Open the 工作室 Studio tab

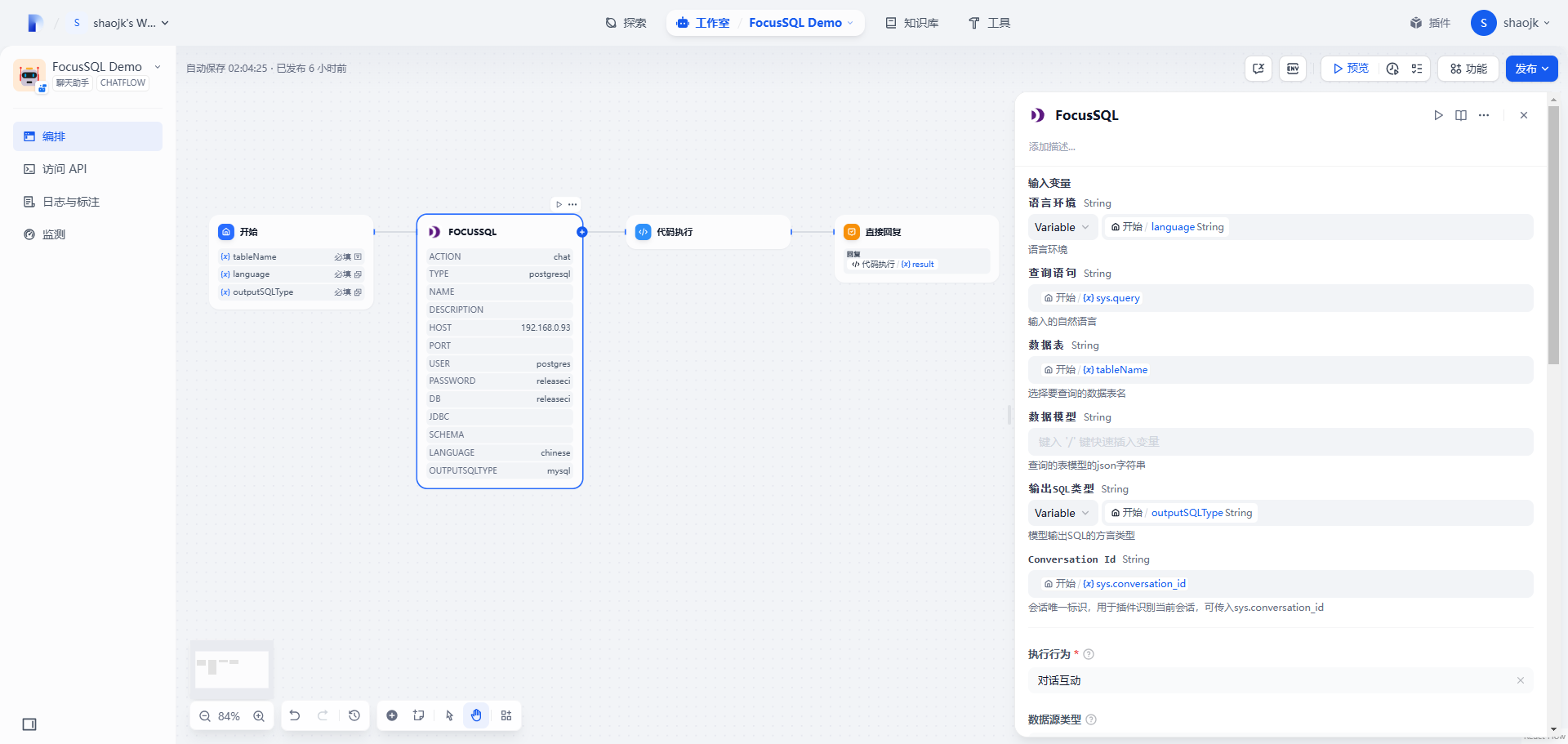pos(703,23)
